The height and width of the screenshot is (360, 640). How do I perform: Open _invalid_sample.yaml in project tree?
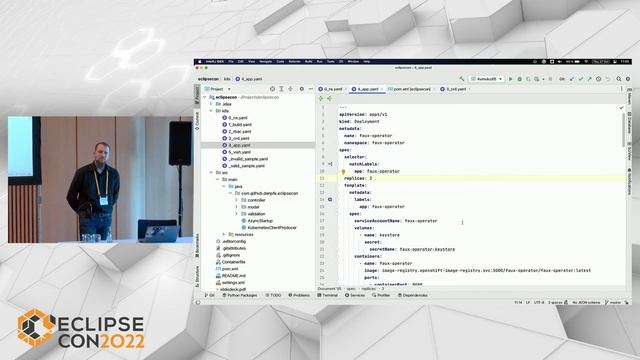(245, 159)
